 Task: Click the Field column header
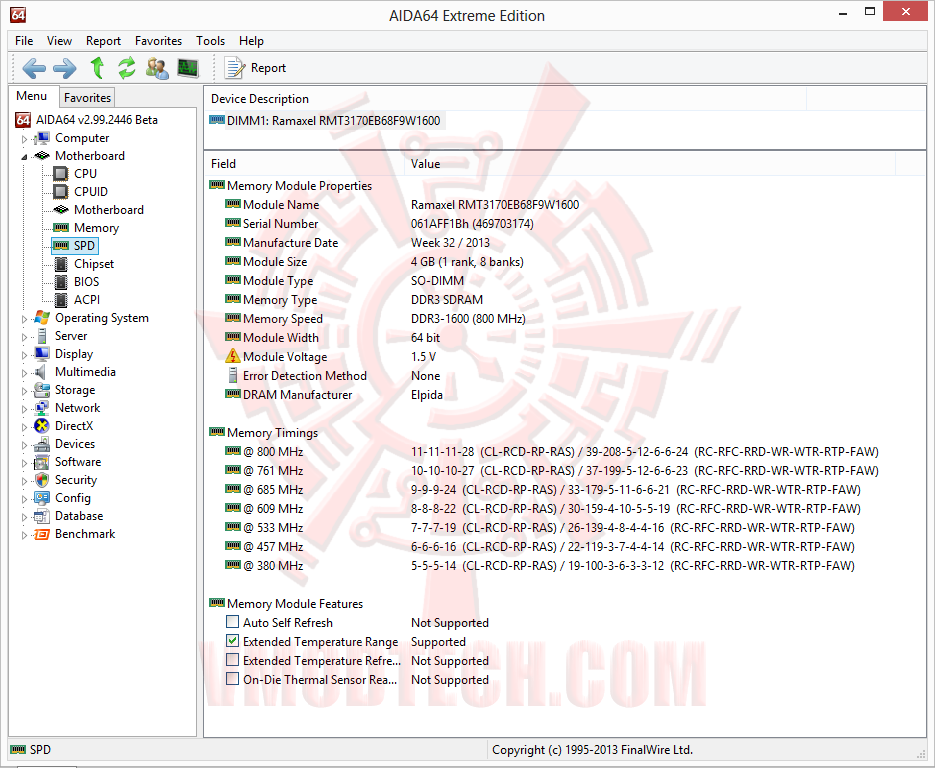point(304,164)
